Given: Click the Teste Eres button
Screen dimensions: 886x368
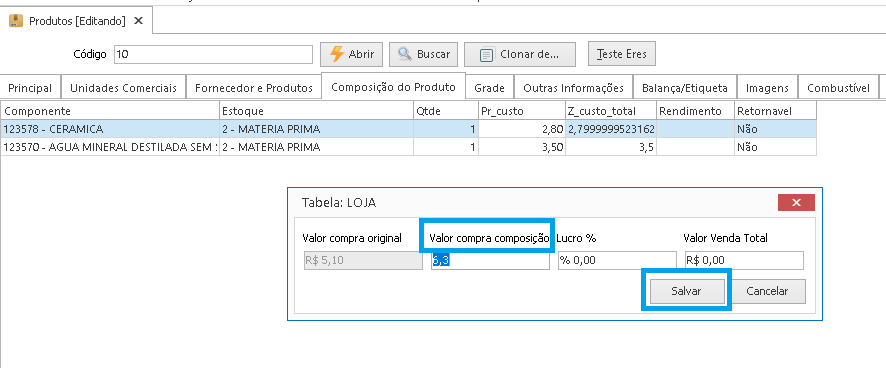Looking at the screenshot, I should [622, 54].
